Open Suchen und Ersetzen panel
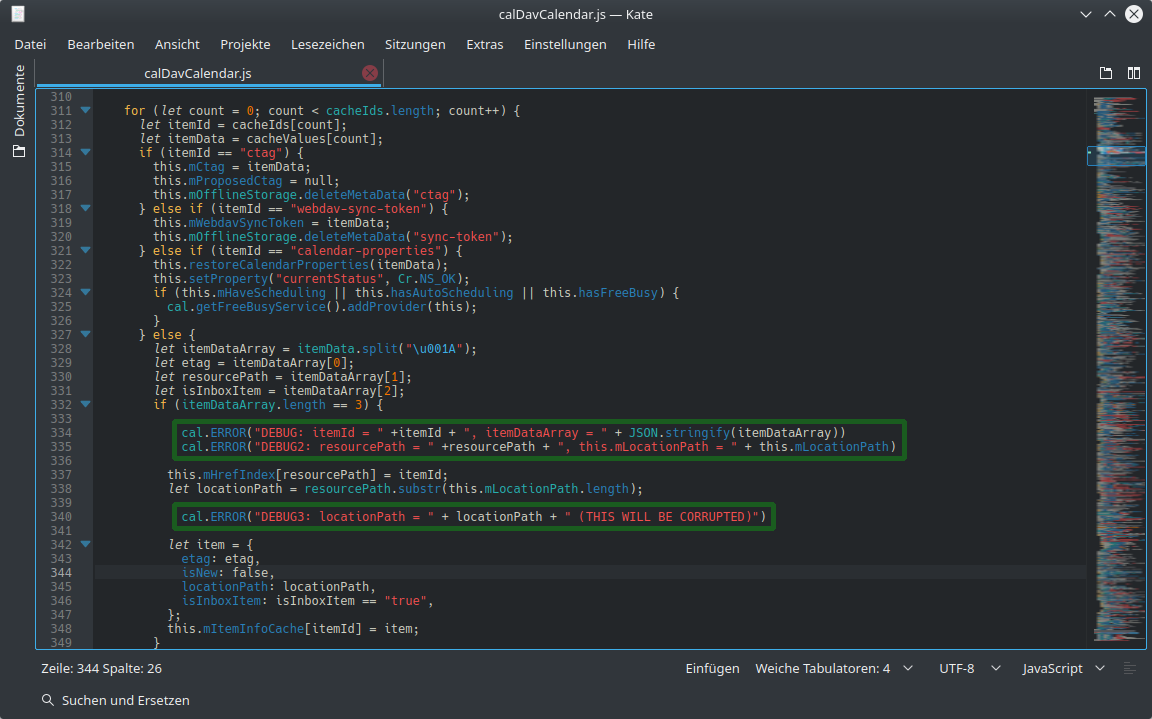The height and width of the screenshot is (719, 1152). tap(125, 700)
